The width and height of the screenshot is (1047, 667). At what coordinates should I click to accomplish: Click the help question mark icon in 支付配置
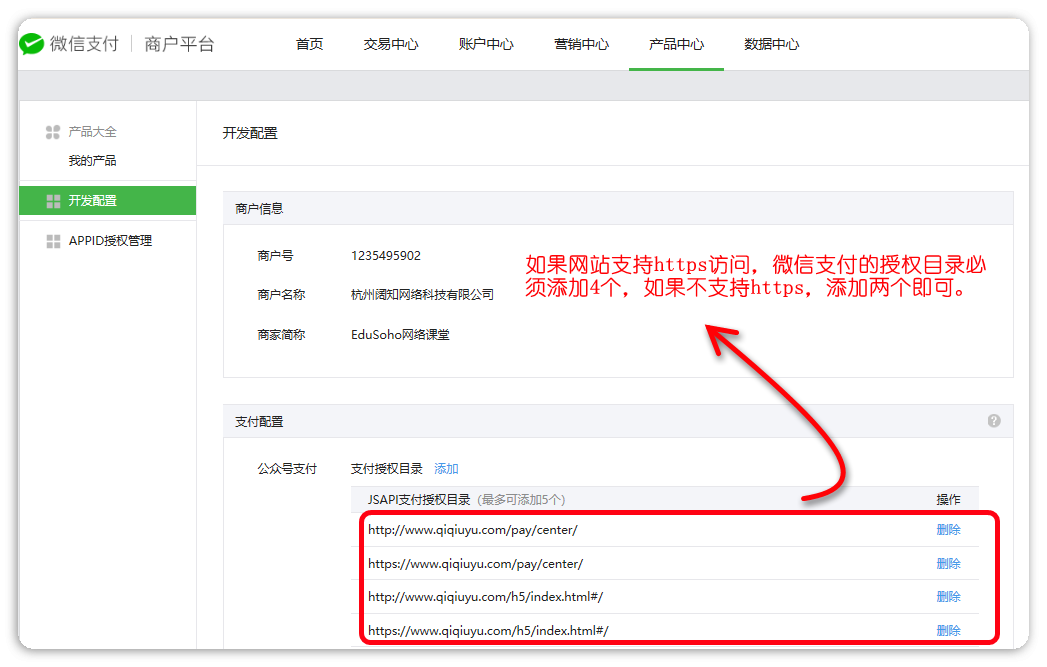993,421
